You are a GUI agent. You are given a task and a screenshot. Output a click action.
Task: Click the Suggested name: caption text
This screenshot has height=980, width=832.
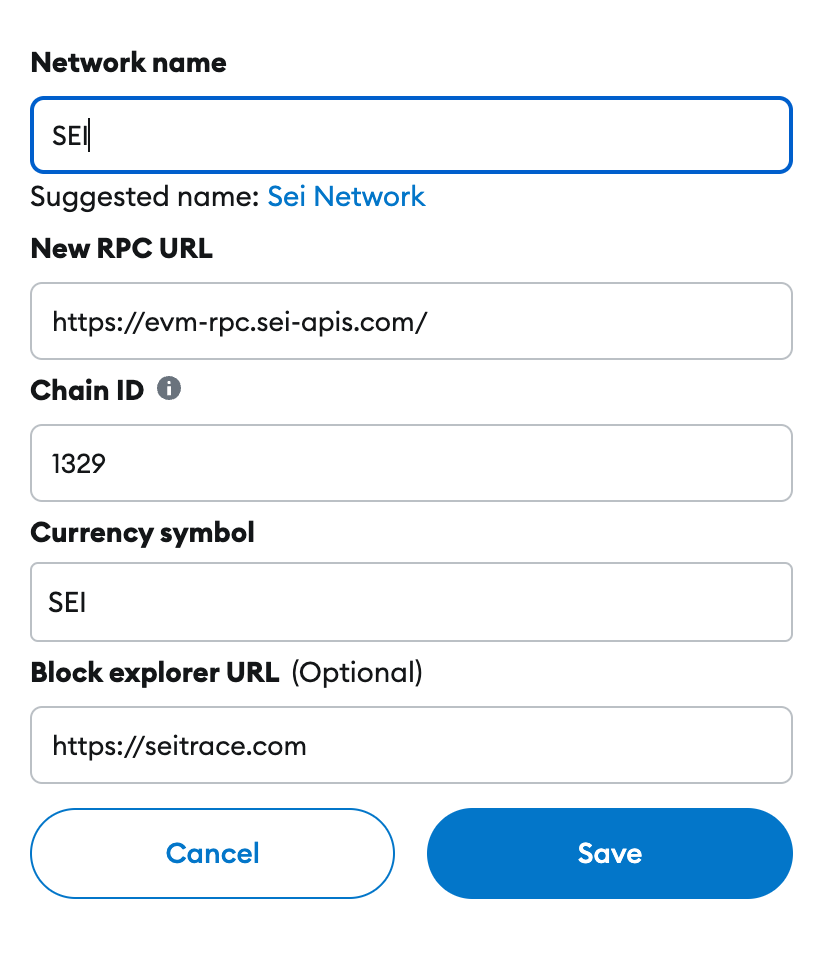[x=145, y=196]
